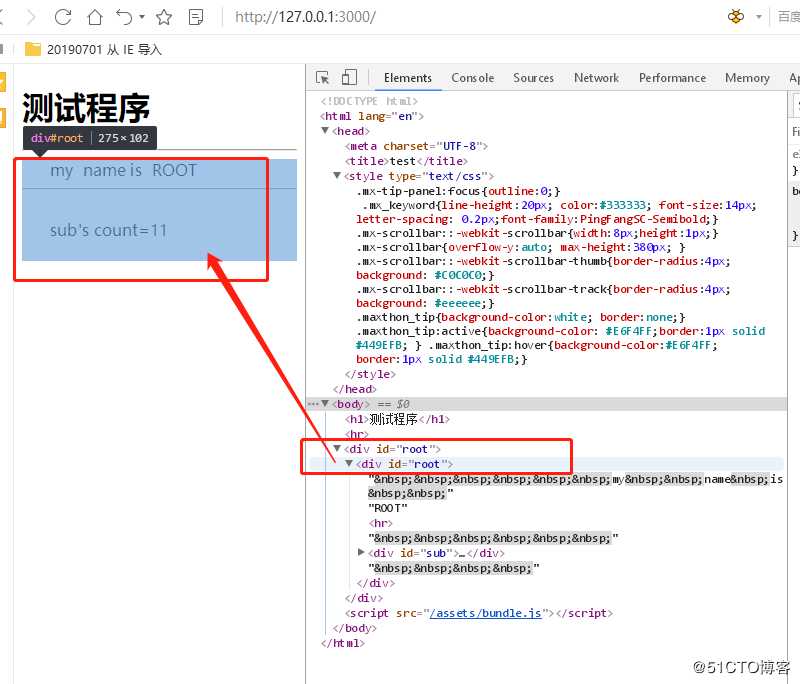This screenshot has width=800, height=684.
Task: Click the address bar URL 127.0.0.1:3000
Action: click(x=305, y=17)
